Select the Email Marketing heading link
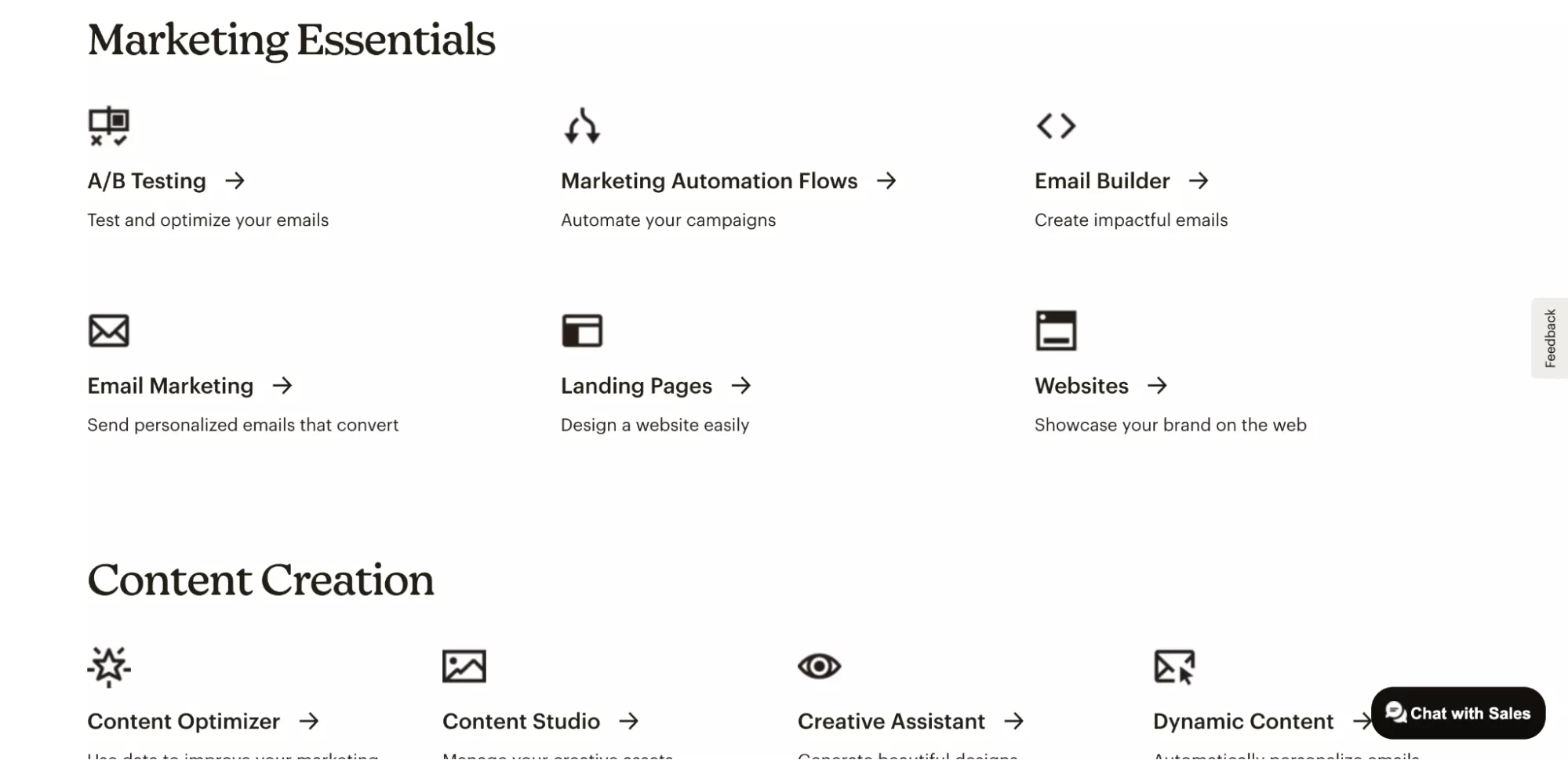 click(170, 386)
